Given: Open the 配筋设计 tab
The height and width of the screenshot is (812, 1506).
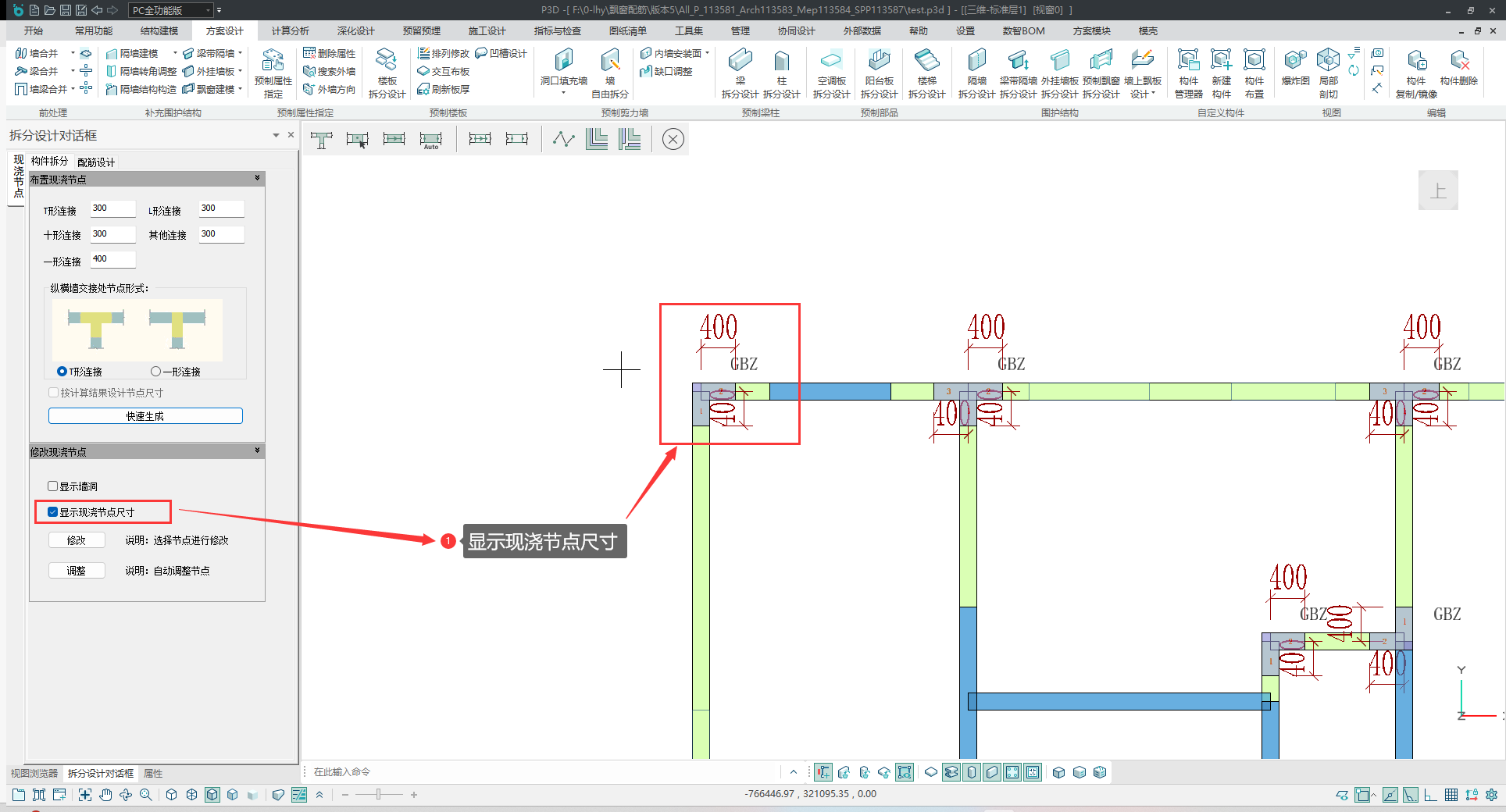Looking at the screenshot, I should (96, 162).
